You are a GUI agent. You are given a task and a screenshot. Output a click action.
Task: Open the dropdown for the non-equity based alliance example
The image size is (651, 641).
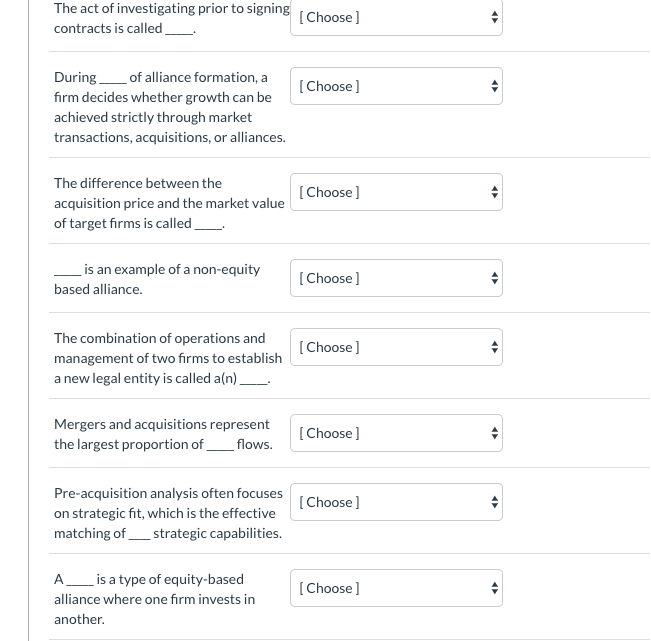[396, 278]
